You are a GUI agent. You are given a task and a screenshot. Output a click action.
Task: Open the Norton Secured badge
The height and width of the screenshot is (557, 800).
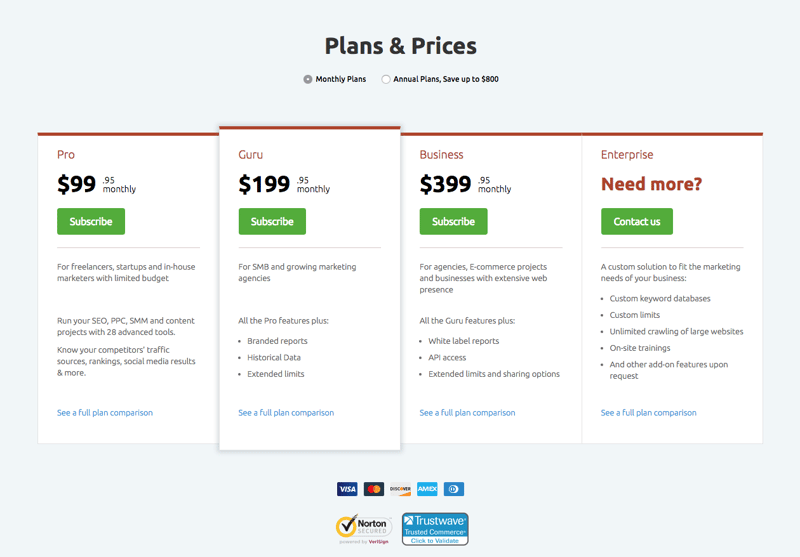pyautogui.click(x=364, y=529)
